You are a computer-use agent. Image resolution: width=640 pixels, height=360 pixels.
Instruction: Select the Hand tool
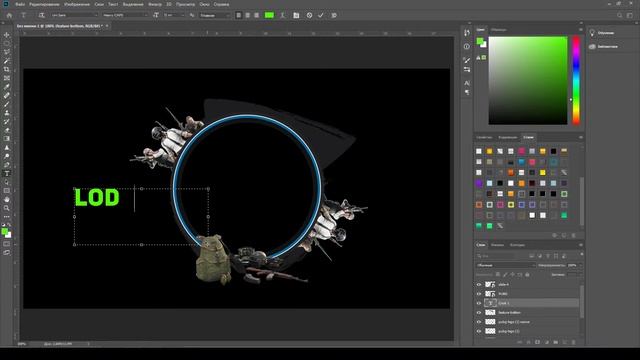tap(7, 200)
